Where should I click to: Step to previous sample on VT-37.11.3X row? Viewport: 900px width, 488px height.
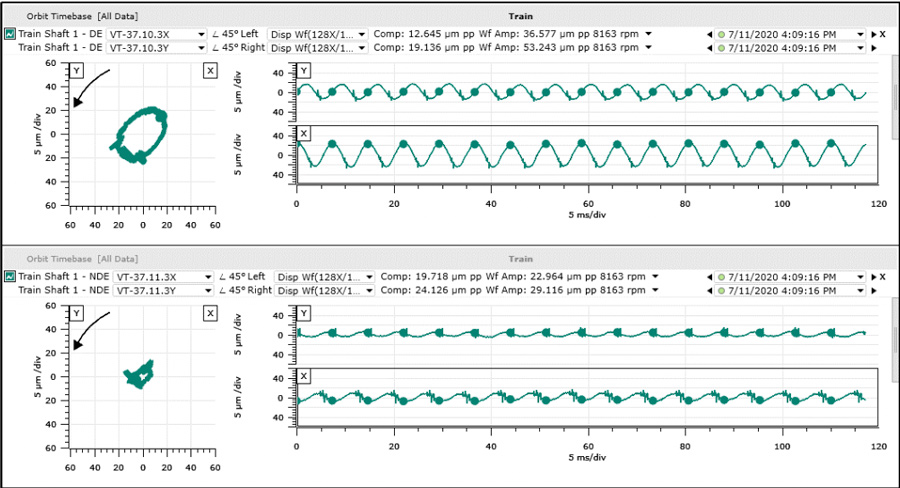click(x=709, y=277)
